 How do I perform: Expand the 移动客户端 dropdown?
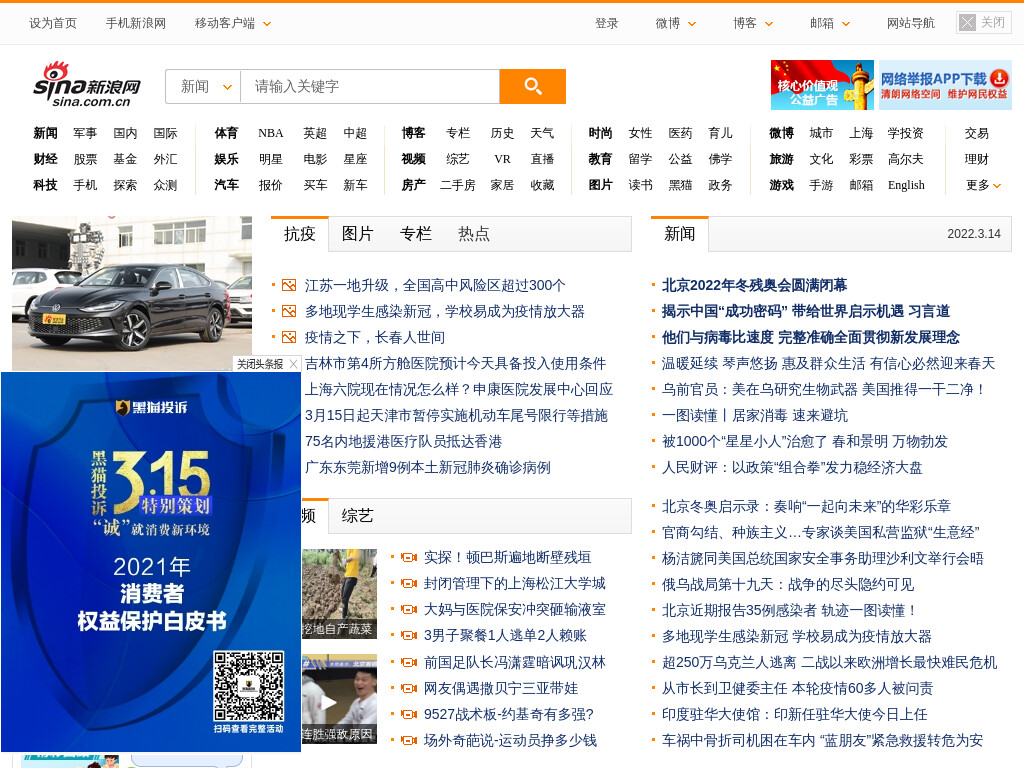click(x=232, y=24)
